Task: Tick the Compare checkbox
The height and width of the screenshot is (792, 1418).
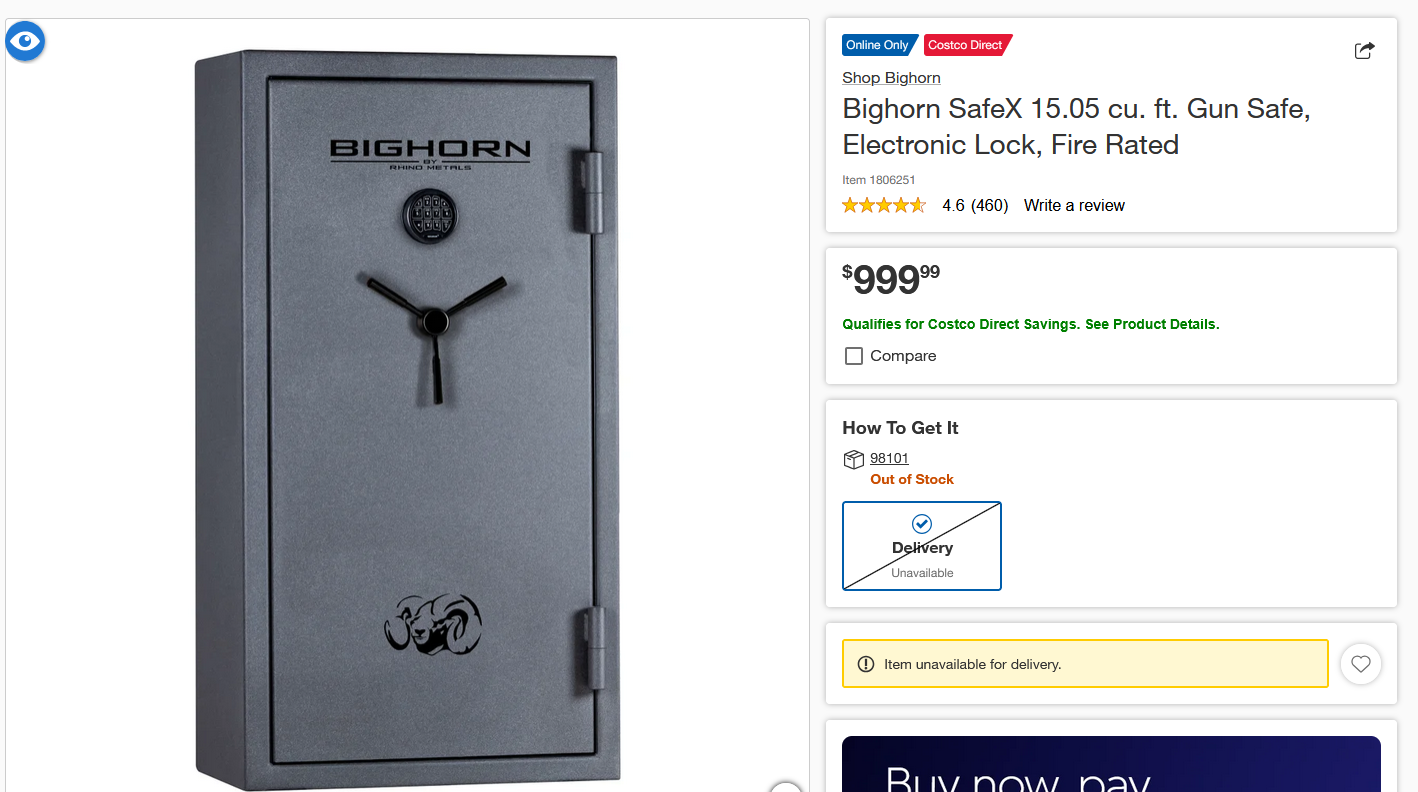Action: pyautogui.click(x=854, y=356)
